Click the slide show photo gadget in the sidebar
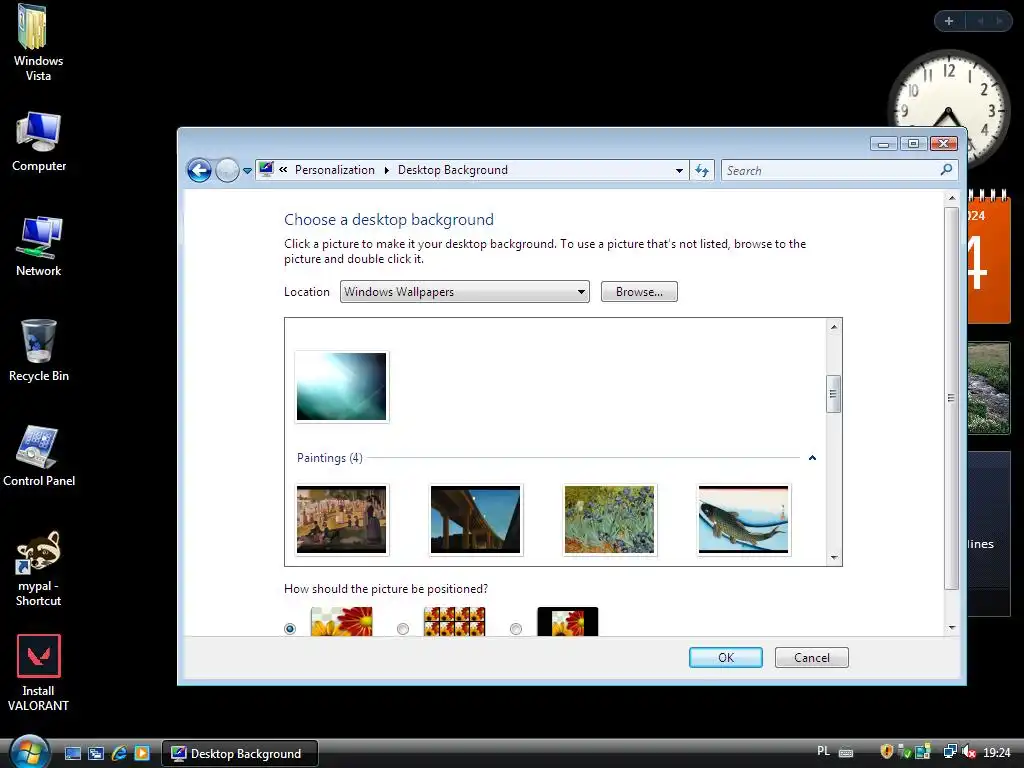This screenshot has height=768, width=1024. (x=989, y=389)
